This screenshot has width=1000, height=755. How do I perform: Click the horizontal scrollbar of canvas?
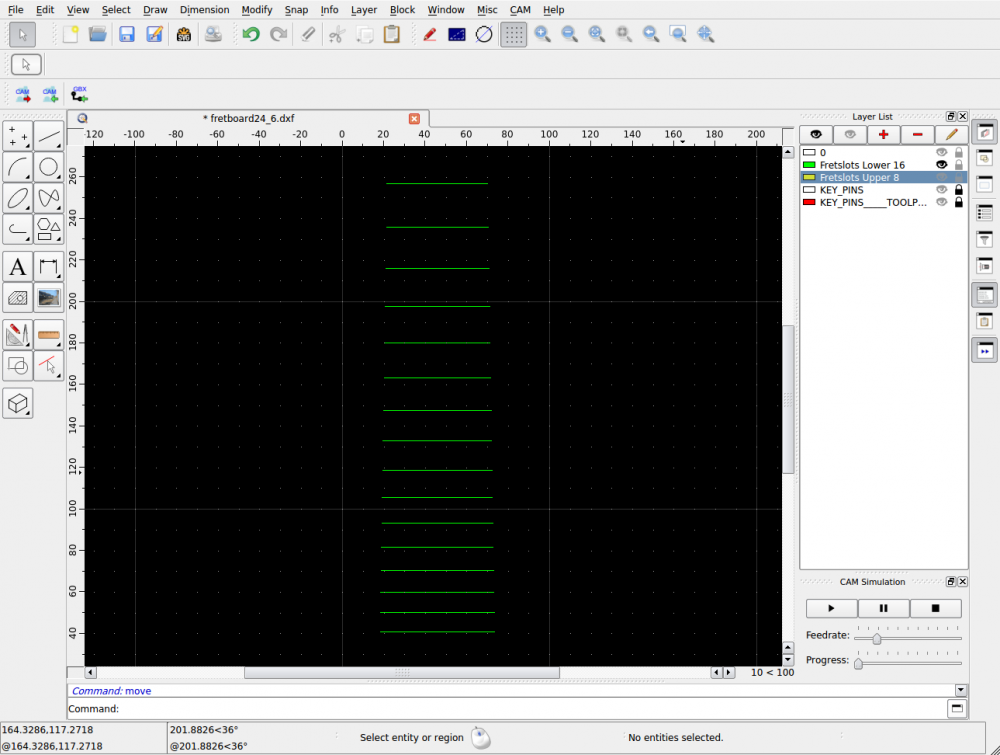402,673
